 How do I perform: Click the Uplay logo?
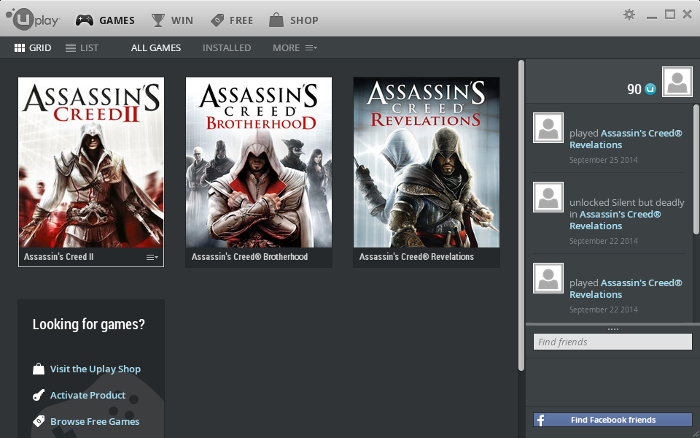pos(33,20)
